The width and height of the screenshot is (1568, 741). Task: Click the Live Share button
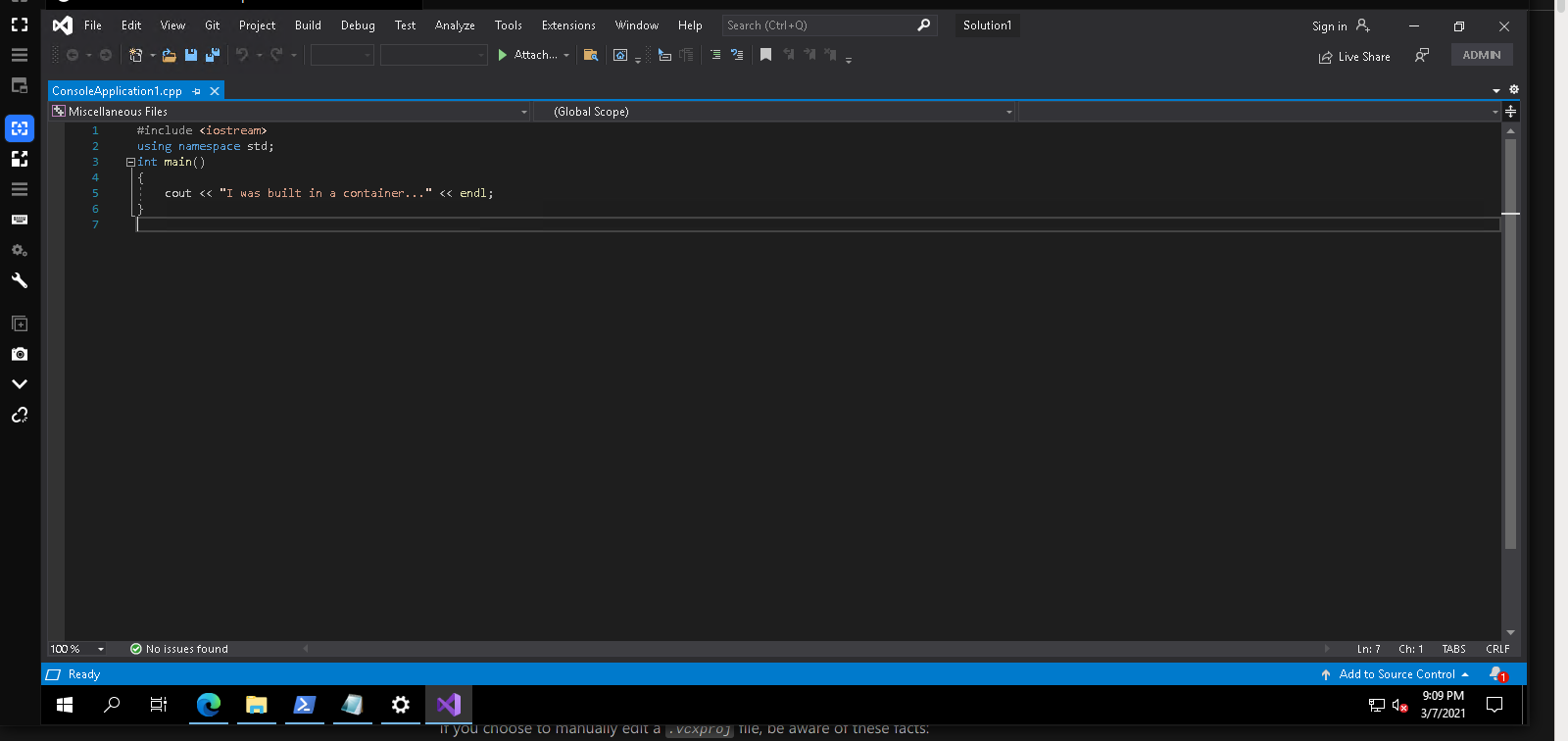pos(1354,57)
